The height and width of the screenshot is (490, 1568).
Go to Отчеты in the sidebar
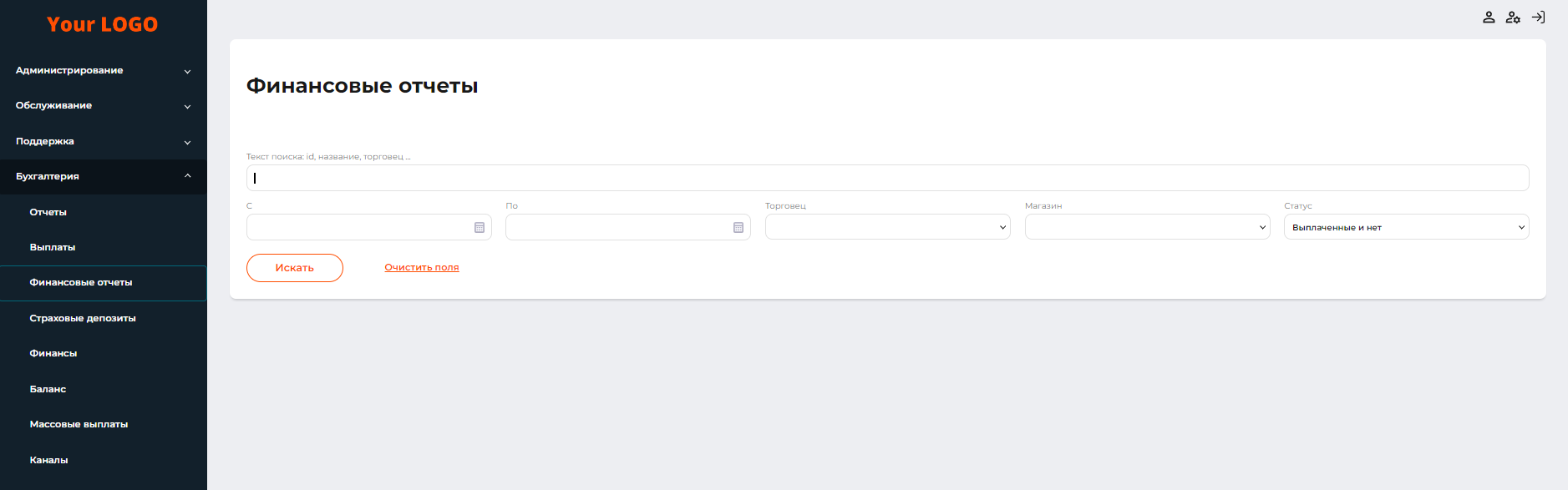click(48, 212)
